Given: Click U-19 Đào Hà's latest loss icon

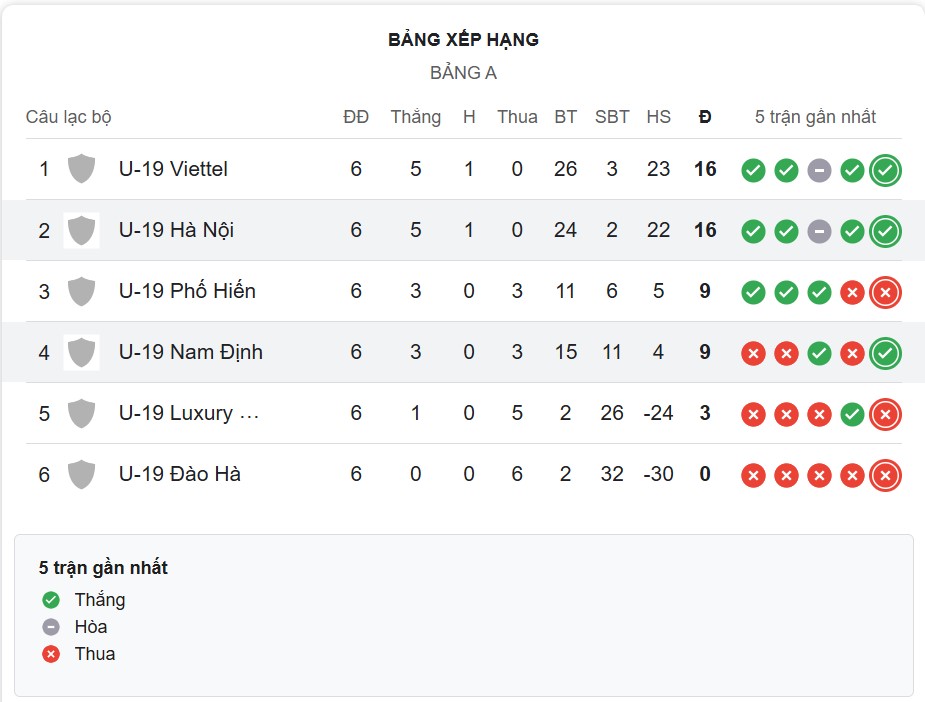Looking at the screenshot, I should [885, 475].
